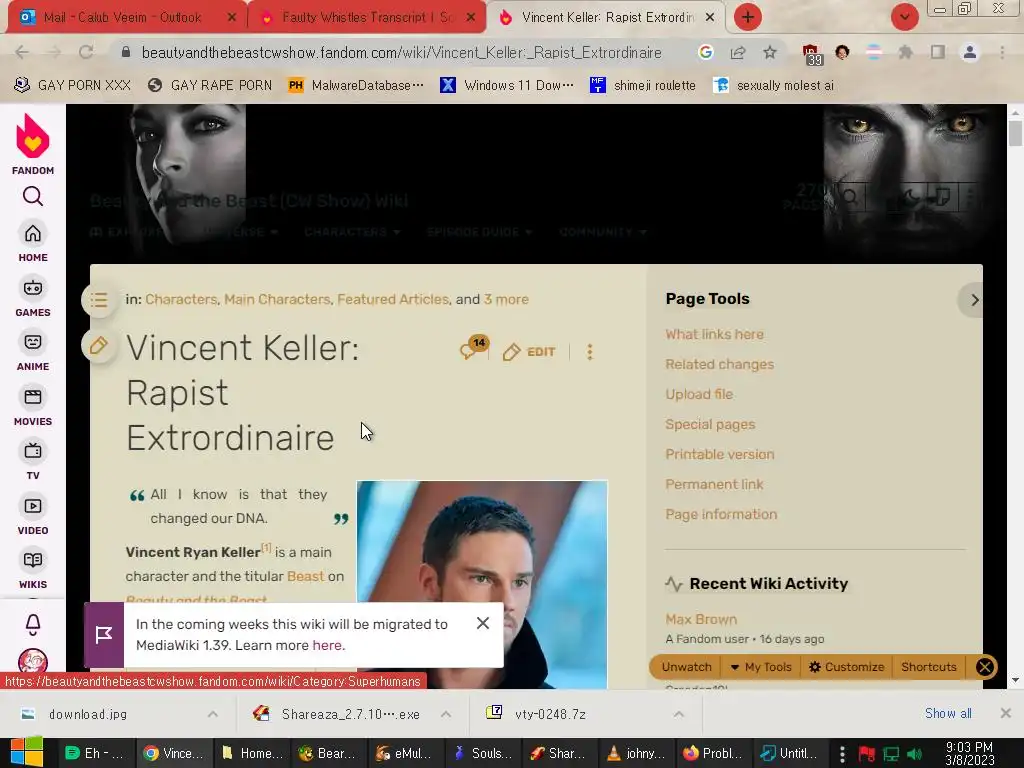Click the browser back arrow
This screenshot has width=1024, height=768.
tap(22, 52)
